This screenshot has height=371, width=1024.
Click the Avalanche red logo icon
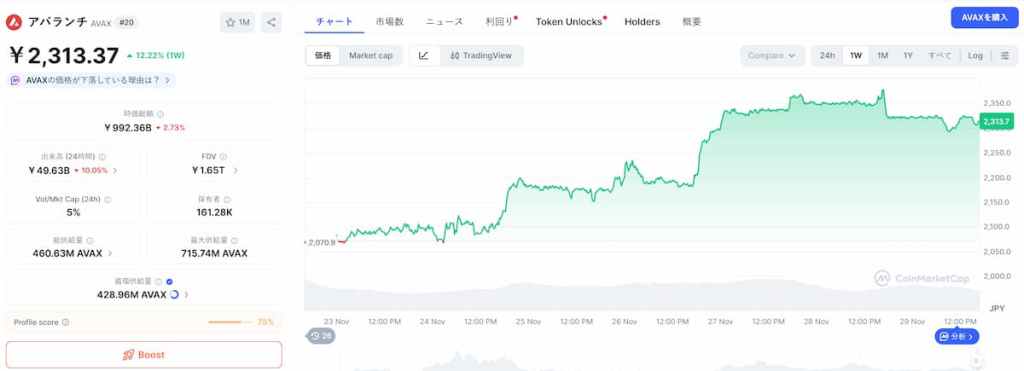(14, 22)
